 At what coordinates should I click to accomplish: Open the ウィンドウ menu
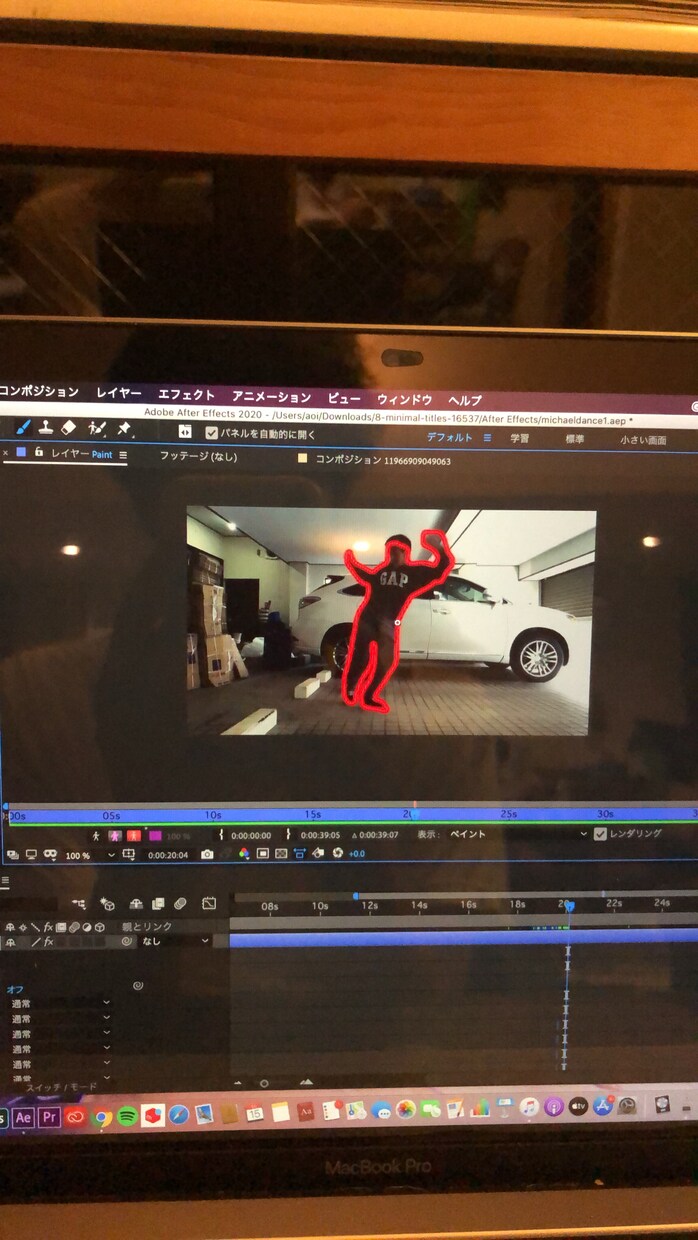(x=404, y=399)
